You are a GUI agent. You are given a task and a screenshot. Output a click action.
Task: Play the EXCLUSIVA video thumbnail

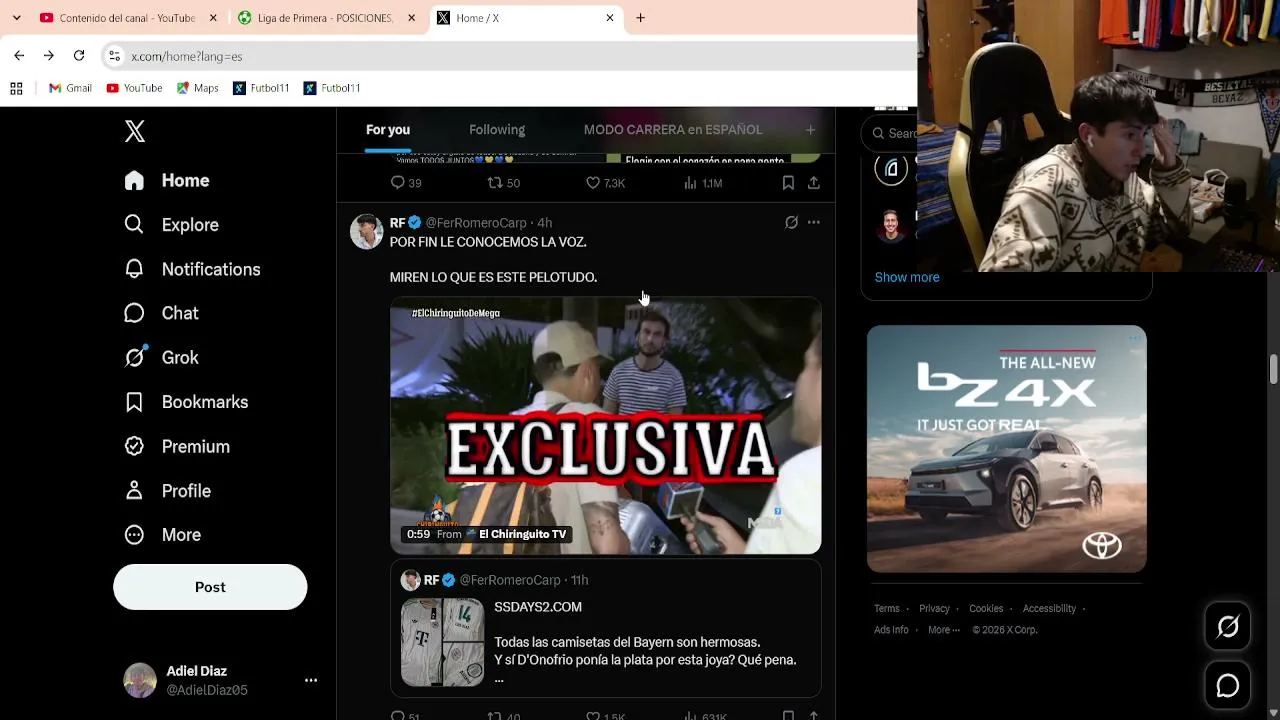[x=606, y=426]
